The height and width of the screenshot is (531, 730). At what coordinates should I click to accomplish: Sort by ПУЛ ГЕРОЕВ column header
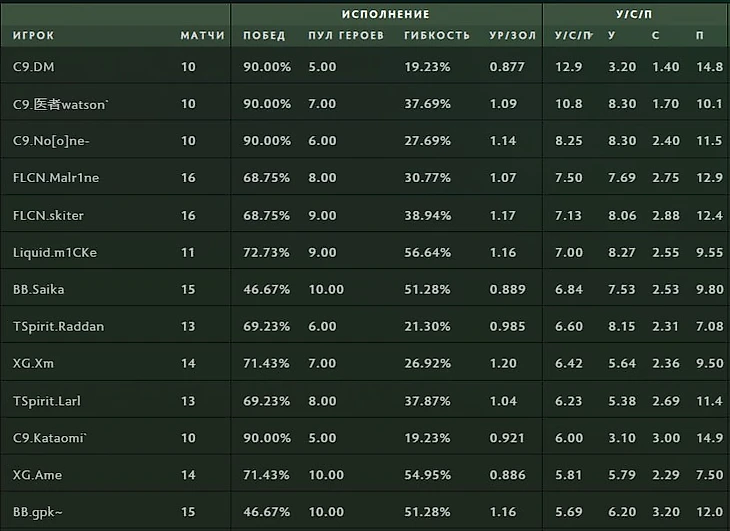(x=346, y=35)
